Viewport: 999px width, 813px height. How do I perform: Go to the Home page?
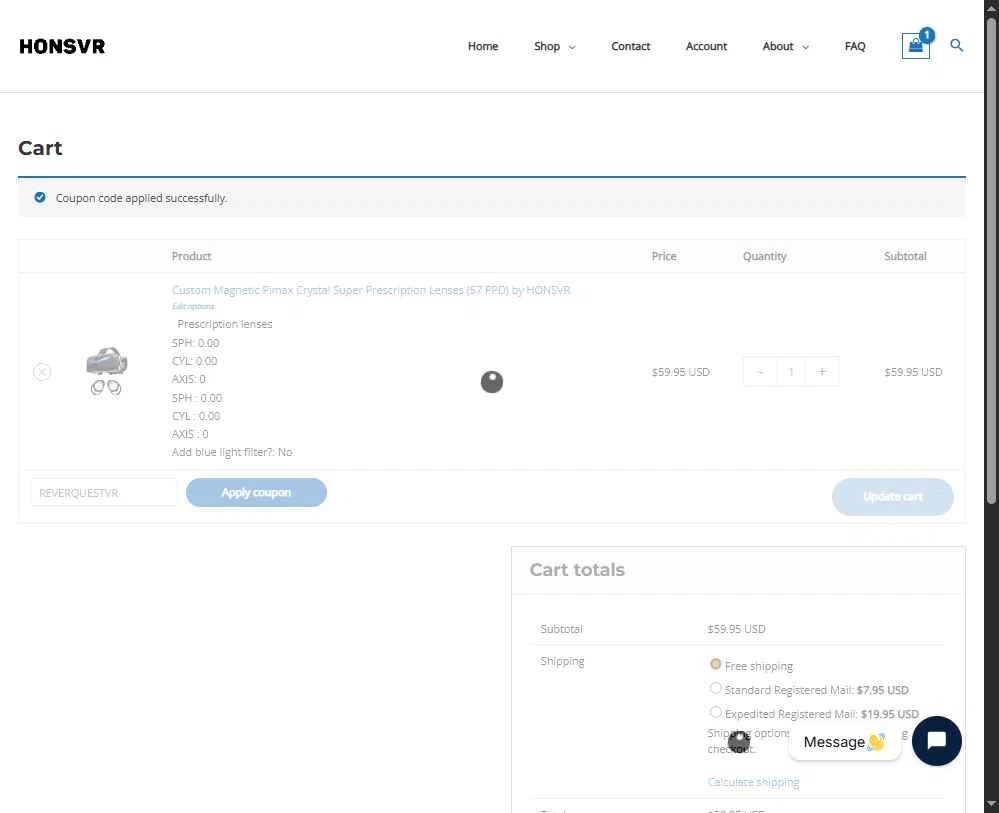point(483,47)
